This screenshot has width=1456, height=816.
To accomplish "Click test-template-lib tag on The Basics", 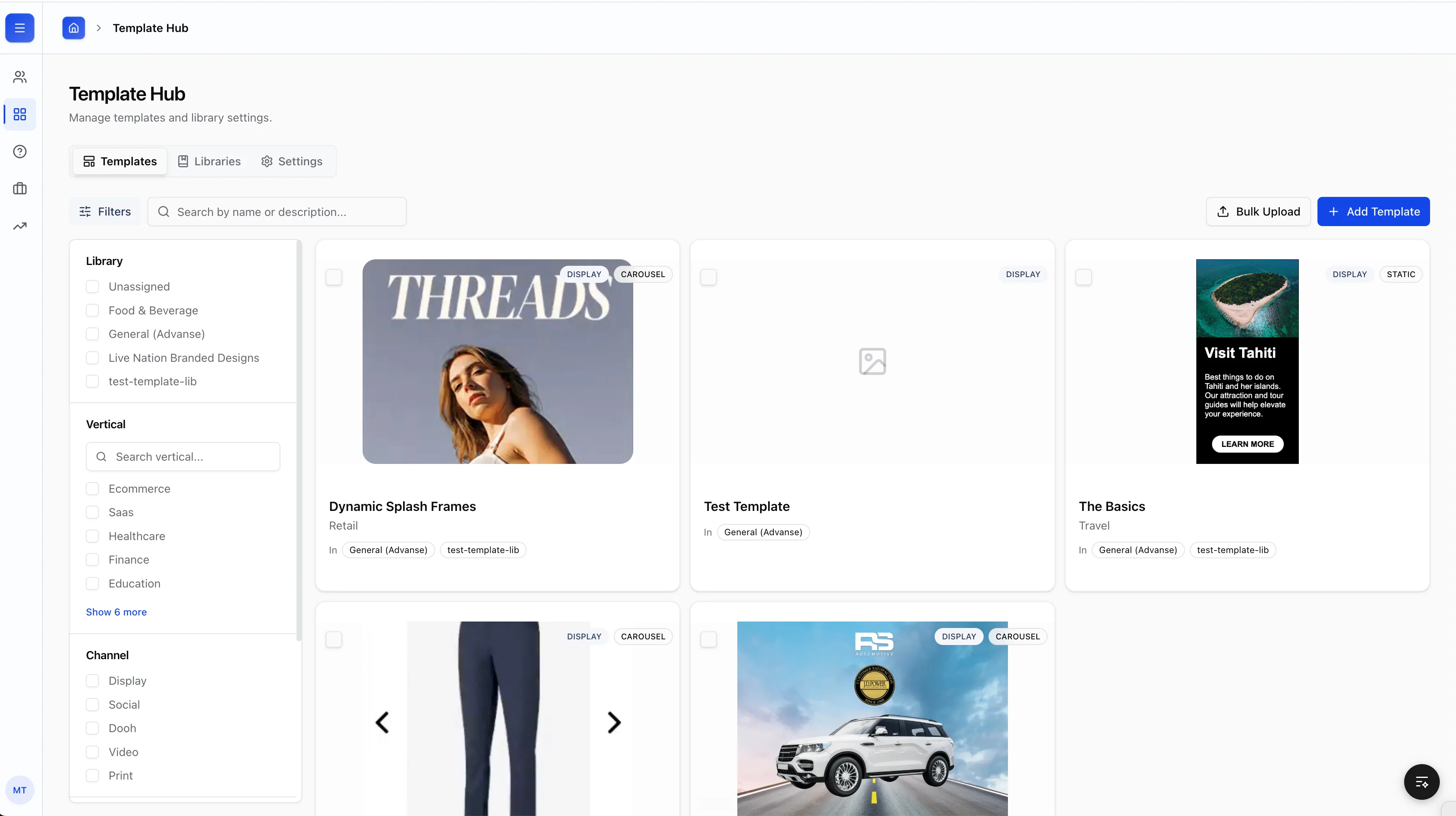I will (x=1232, y=550).
